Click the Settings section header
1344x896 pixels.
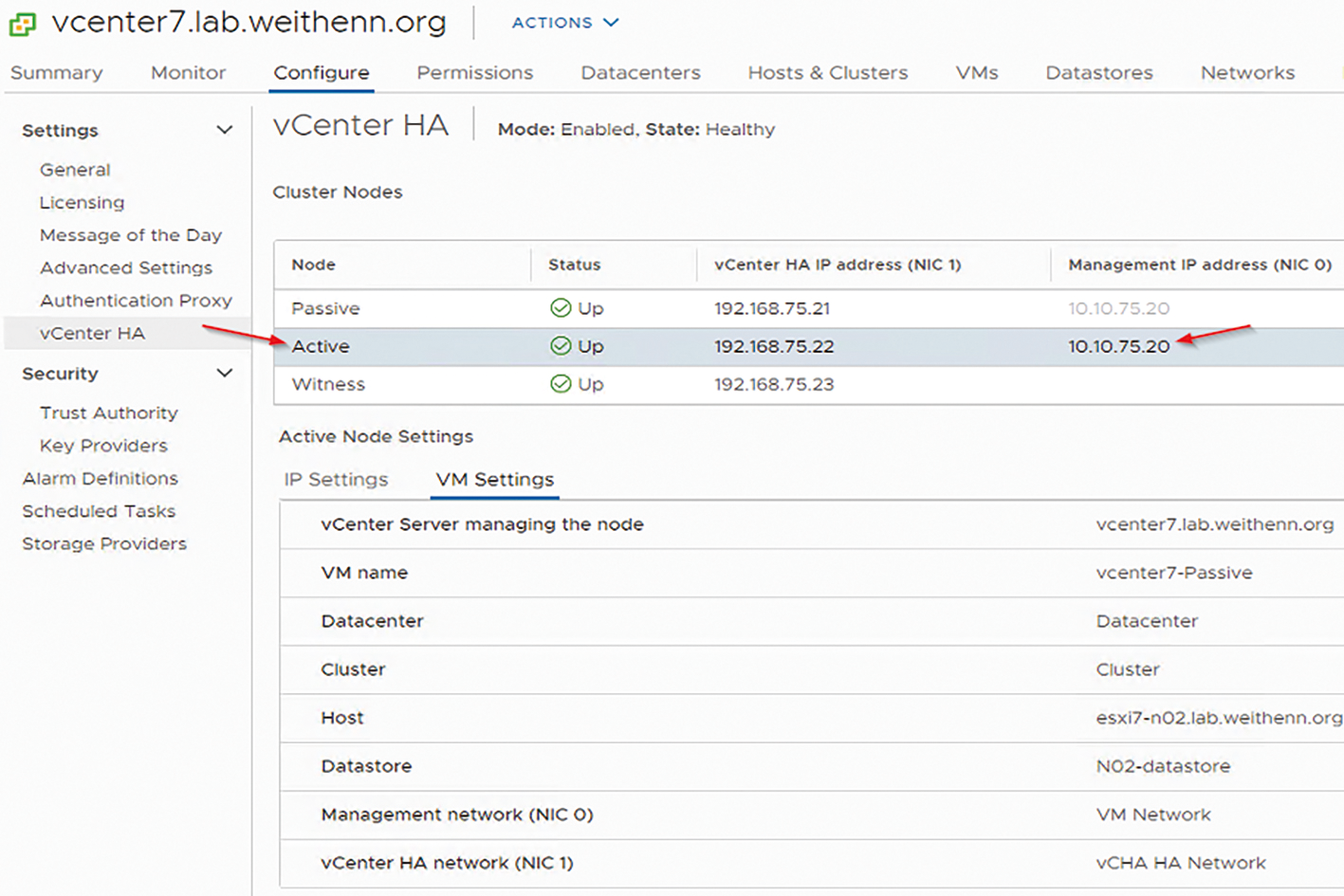coord(60,131)
